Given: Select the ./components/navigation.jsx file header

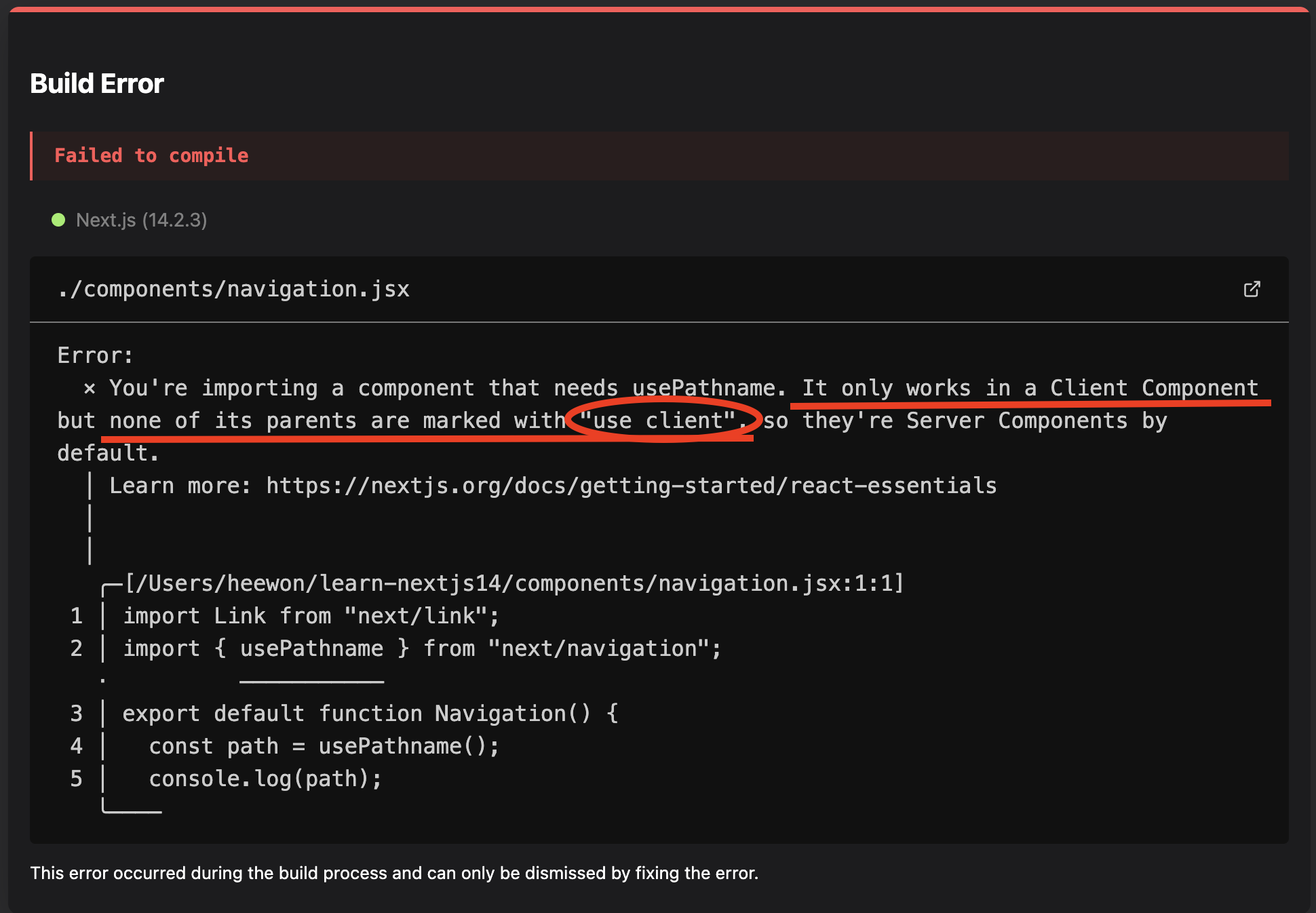Looking at the screenshot, I should 233,290.
